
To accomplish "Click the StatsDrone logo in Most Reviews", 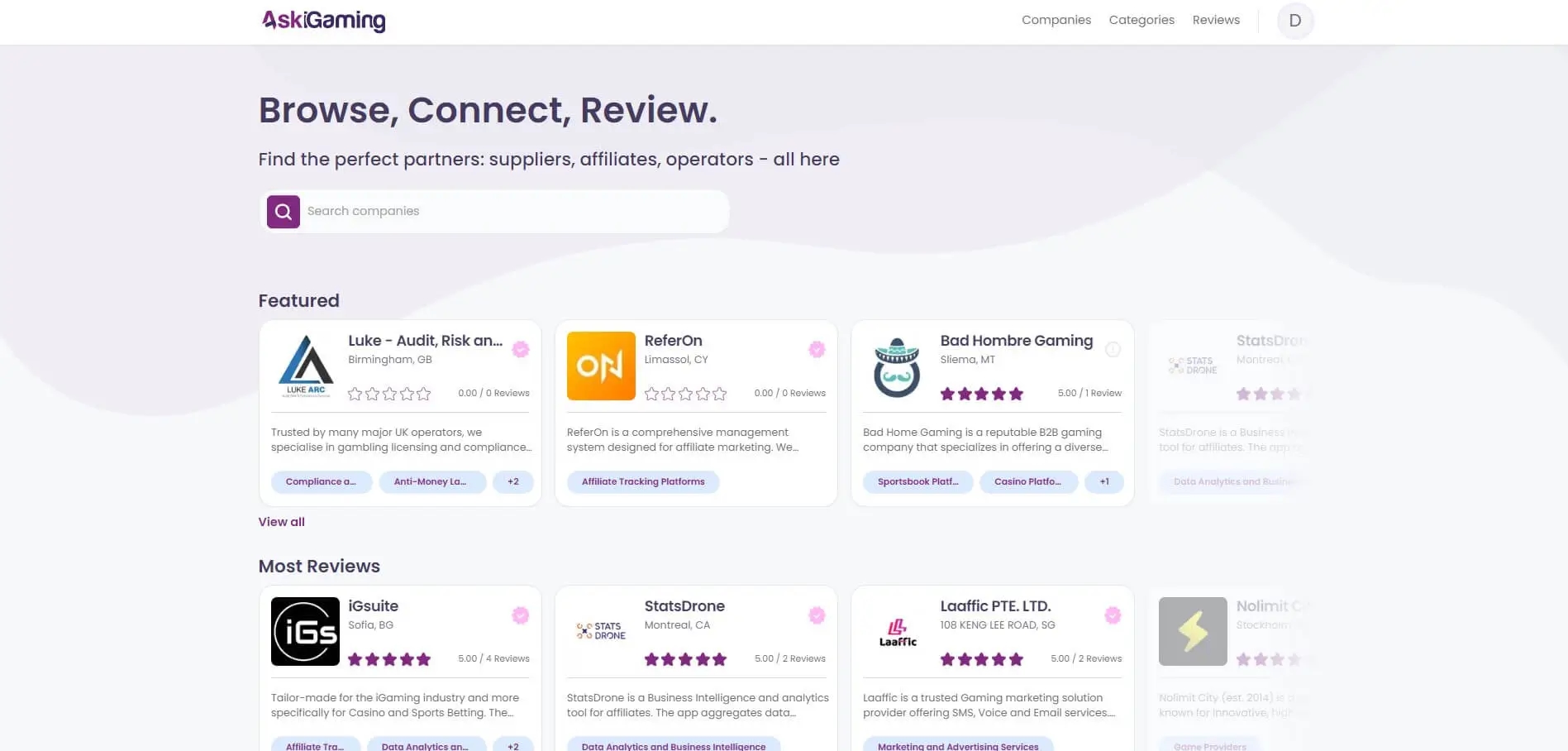I will [x=601, y=632].
